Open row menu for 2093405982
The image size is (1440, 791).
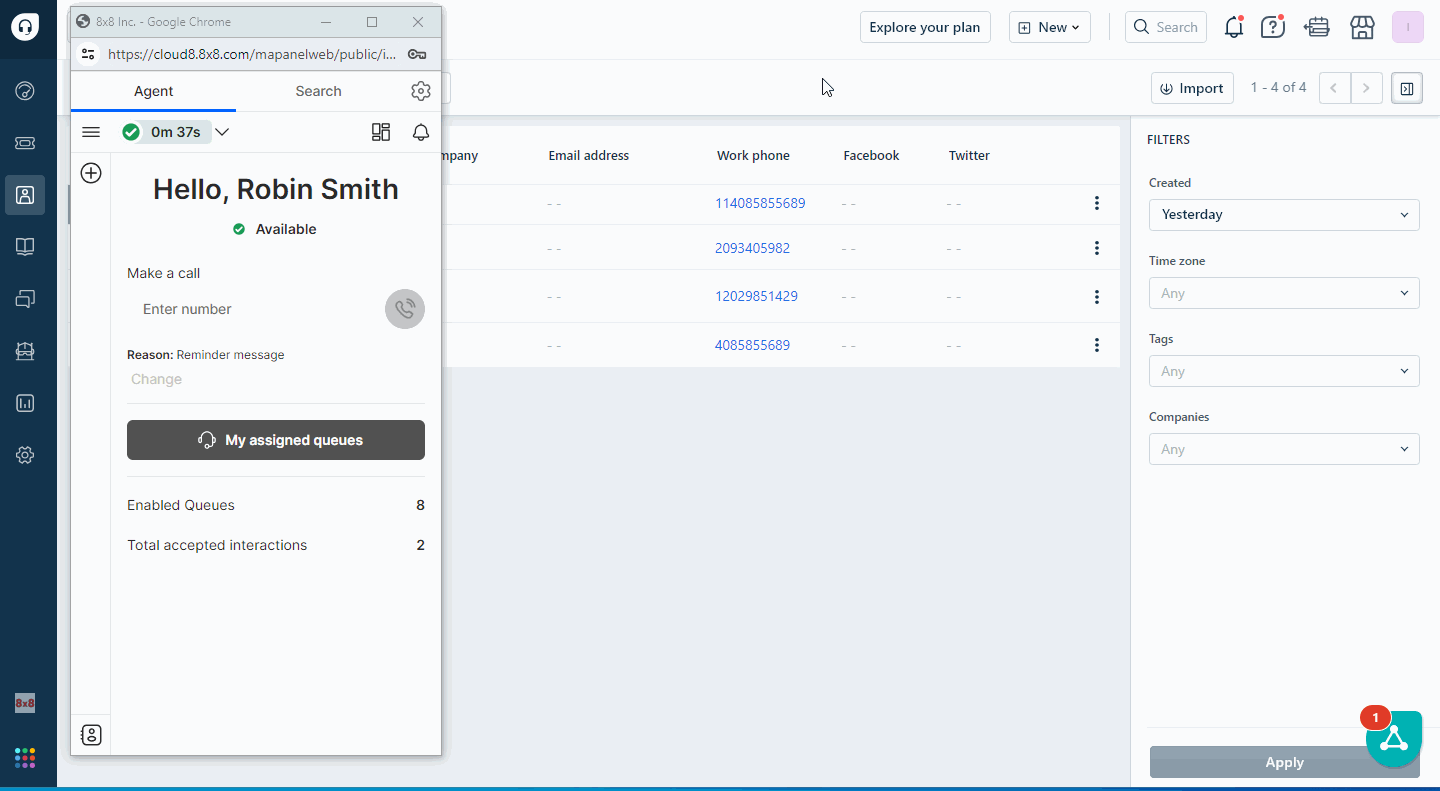click(1097, 248)
